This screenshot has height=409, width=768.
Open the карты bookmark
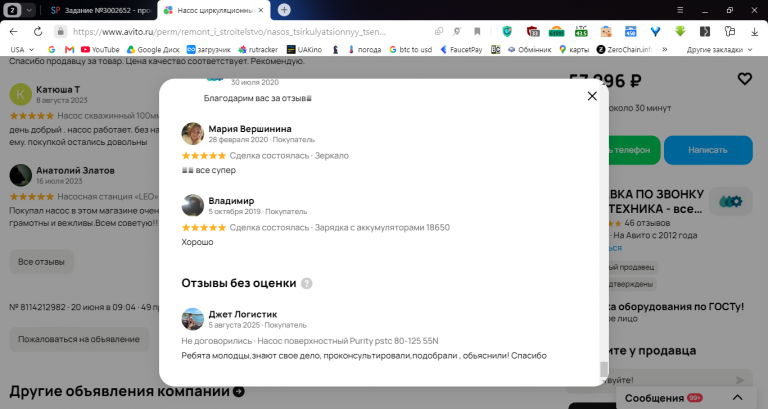[x=574, y=49]
